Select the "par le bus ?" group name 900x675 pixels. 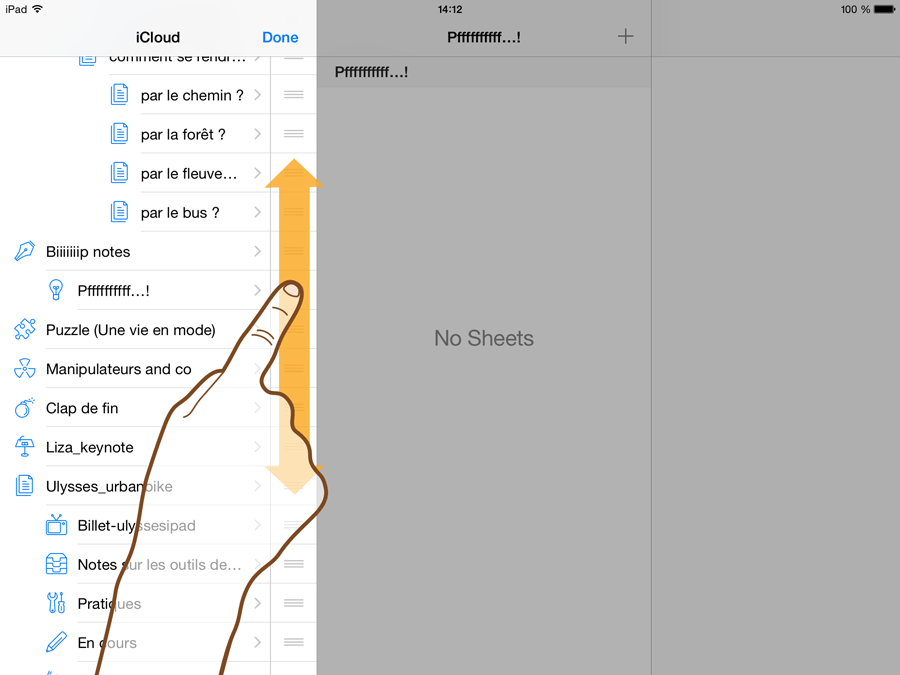click(x=180, y=212)
